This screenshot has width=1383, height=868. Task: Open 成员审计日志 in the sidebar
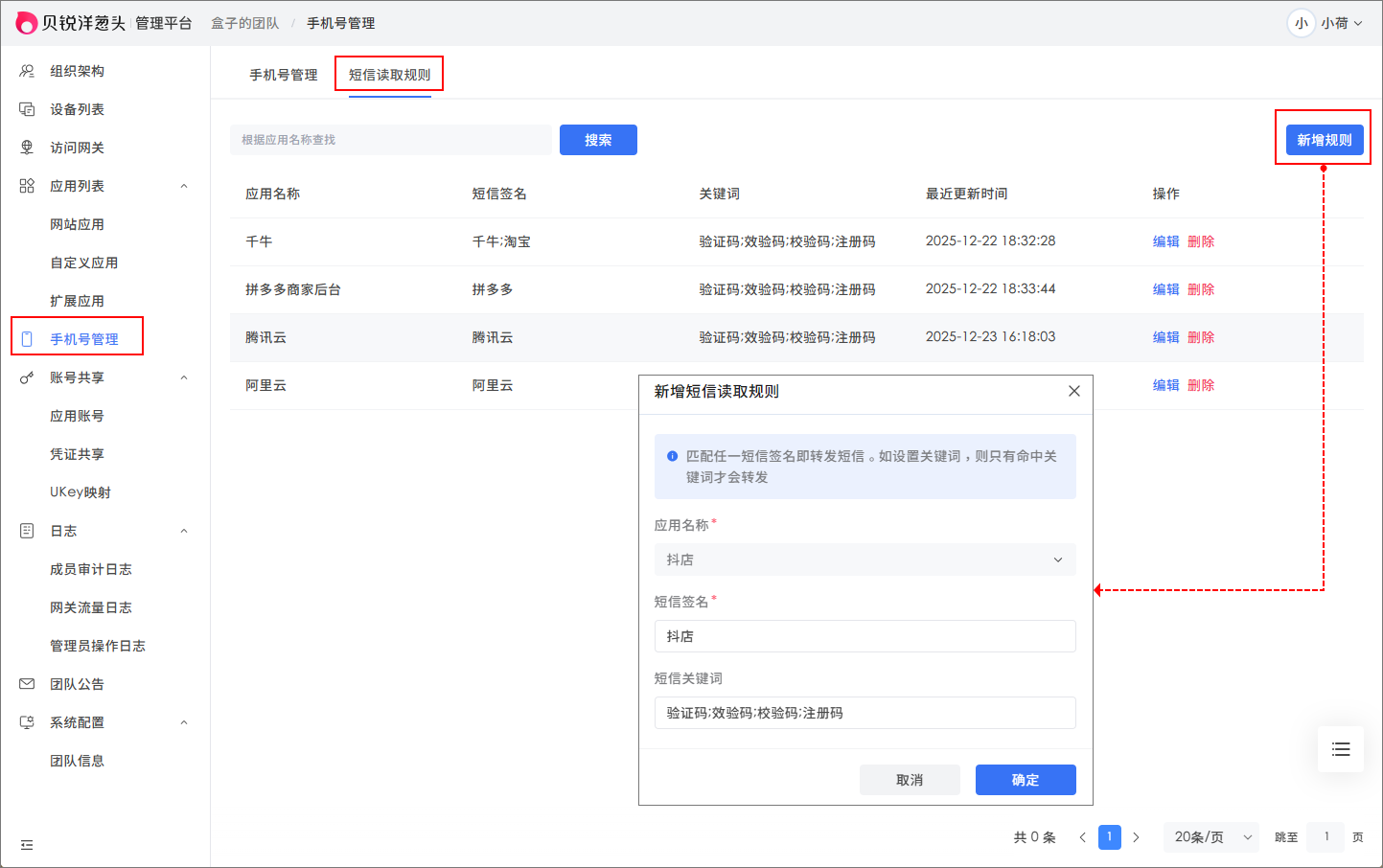point(91,569)
